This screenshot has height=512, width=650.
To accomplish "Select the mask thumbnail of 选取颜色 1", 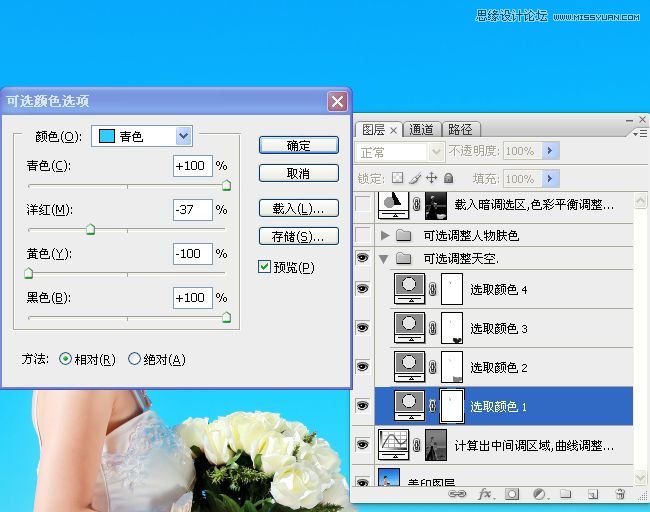I will tap(452, 405).
